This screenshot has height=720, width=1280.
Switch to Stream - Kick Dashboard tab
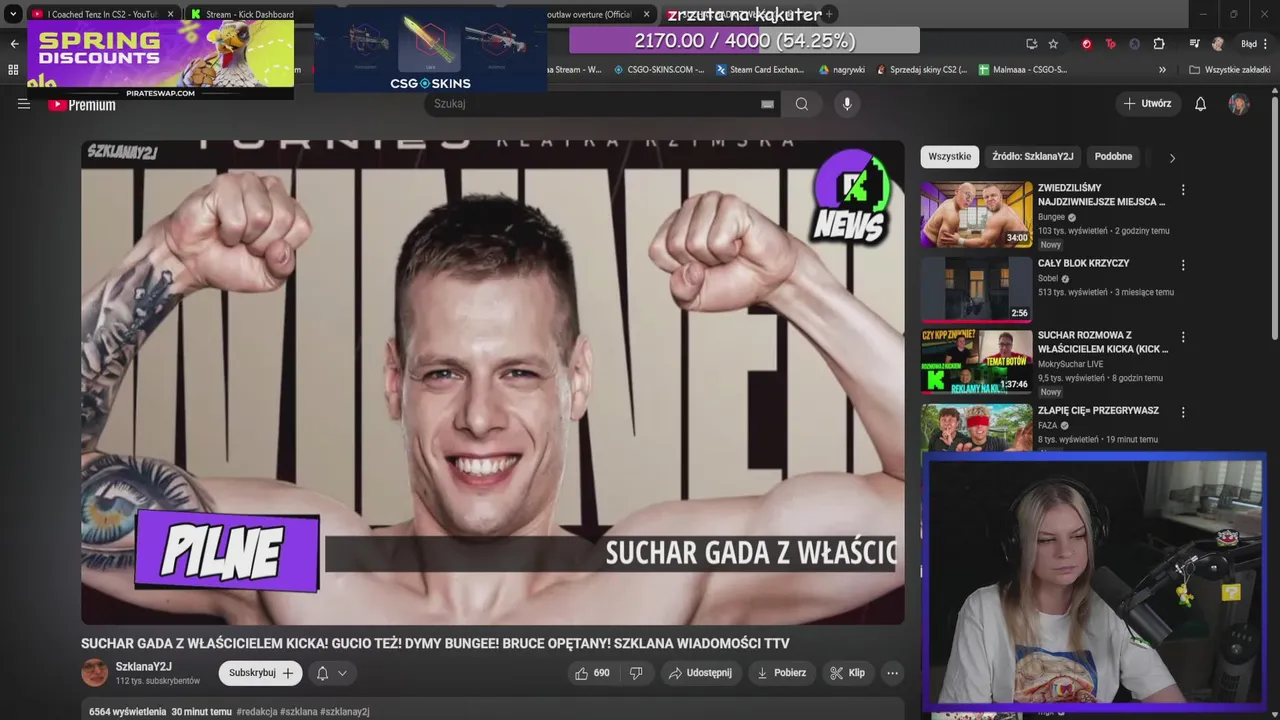point(242,14)
